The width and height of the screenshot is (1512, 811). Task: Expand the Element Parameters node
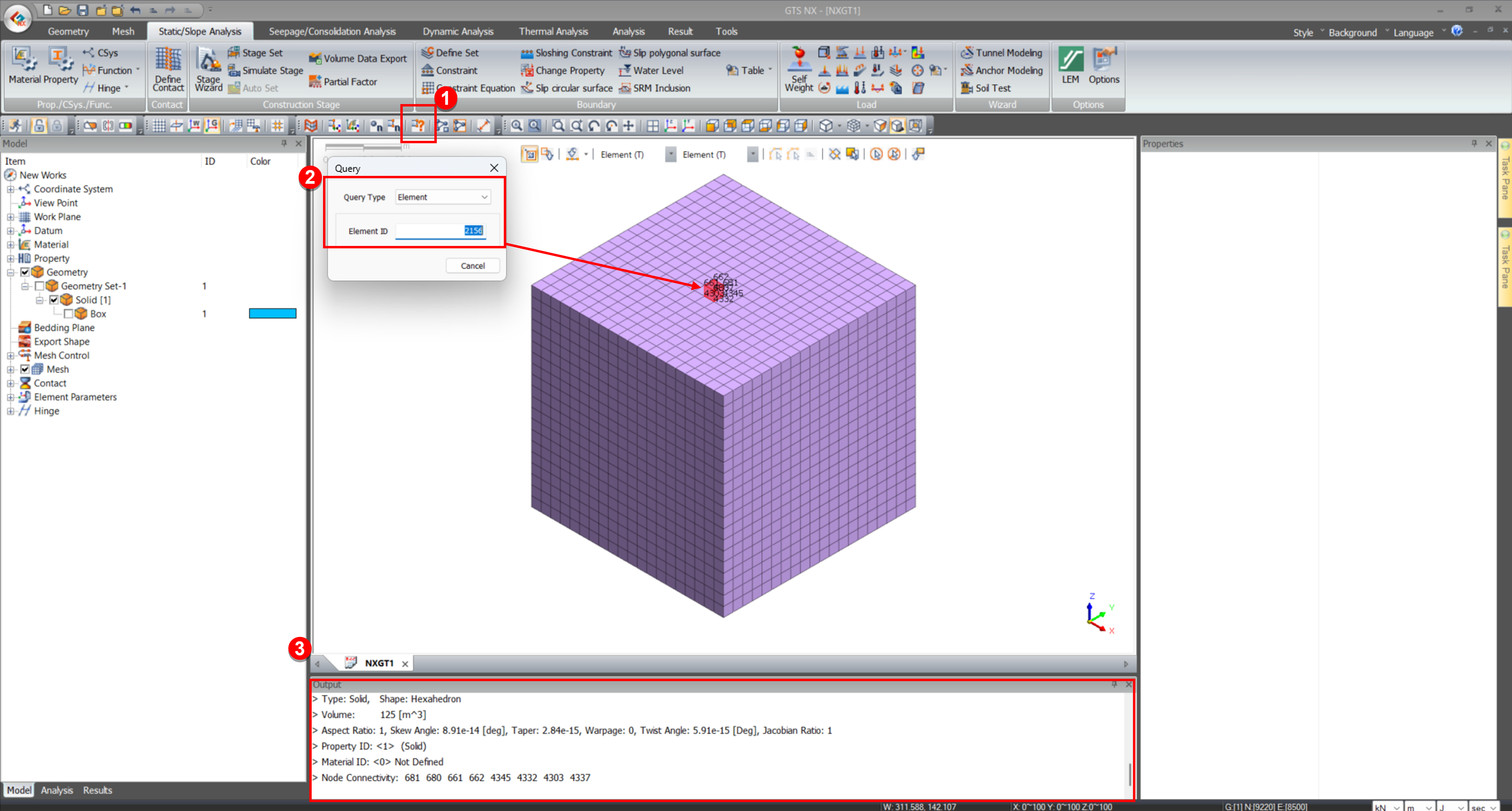pyautogui.click(x=10, y=397)
